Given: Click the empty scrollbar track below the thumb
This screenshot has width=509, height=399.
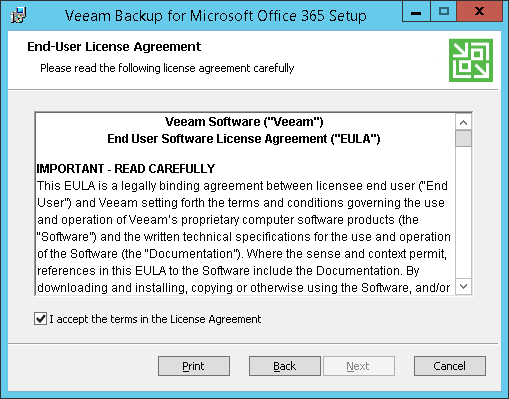Looking at the screenshot, I should tap(463, 212).
